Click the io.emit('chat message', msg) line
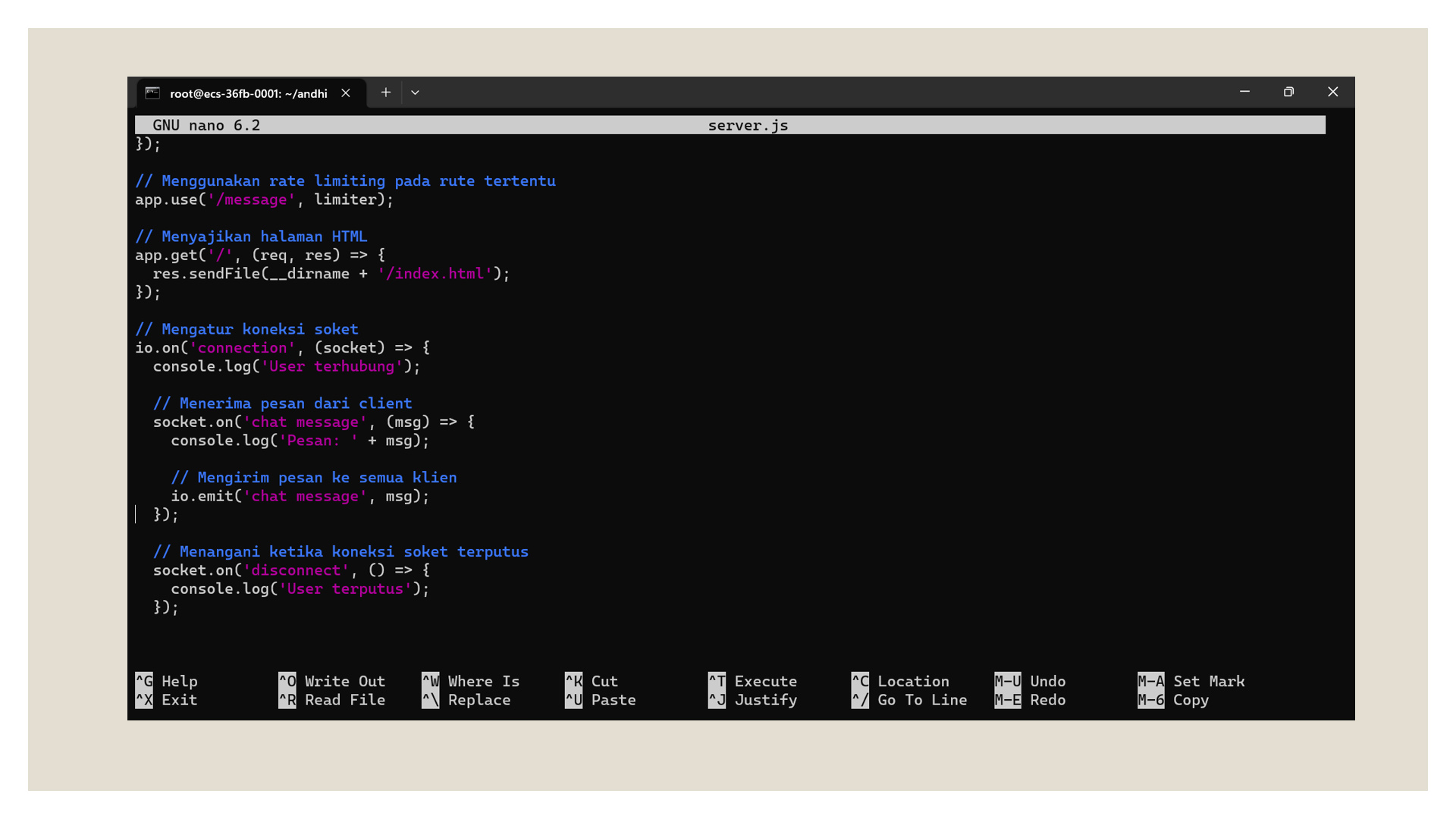This screenshot has width=1456, height=819. [x=300, y=496]
